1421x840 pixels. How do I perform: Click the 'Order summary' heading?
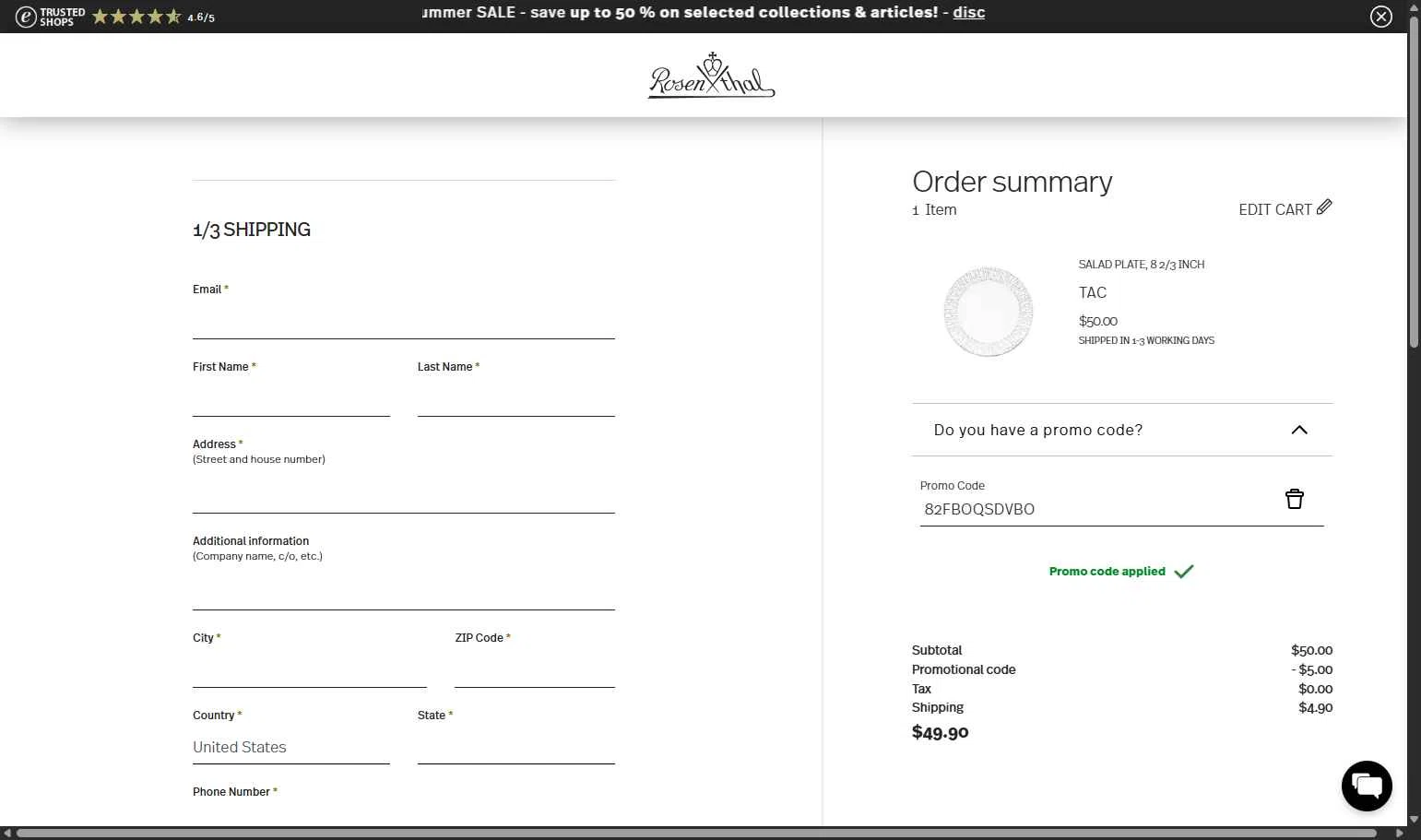coord(1012,182)
